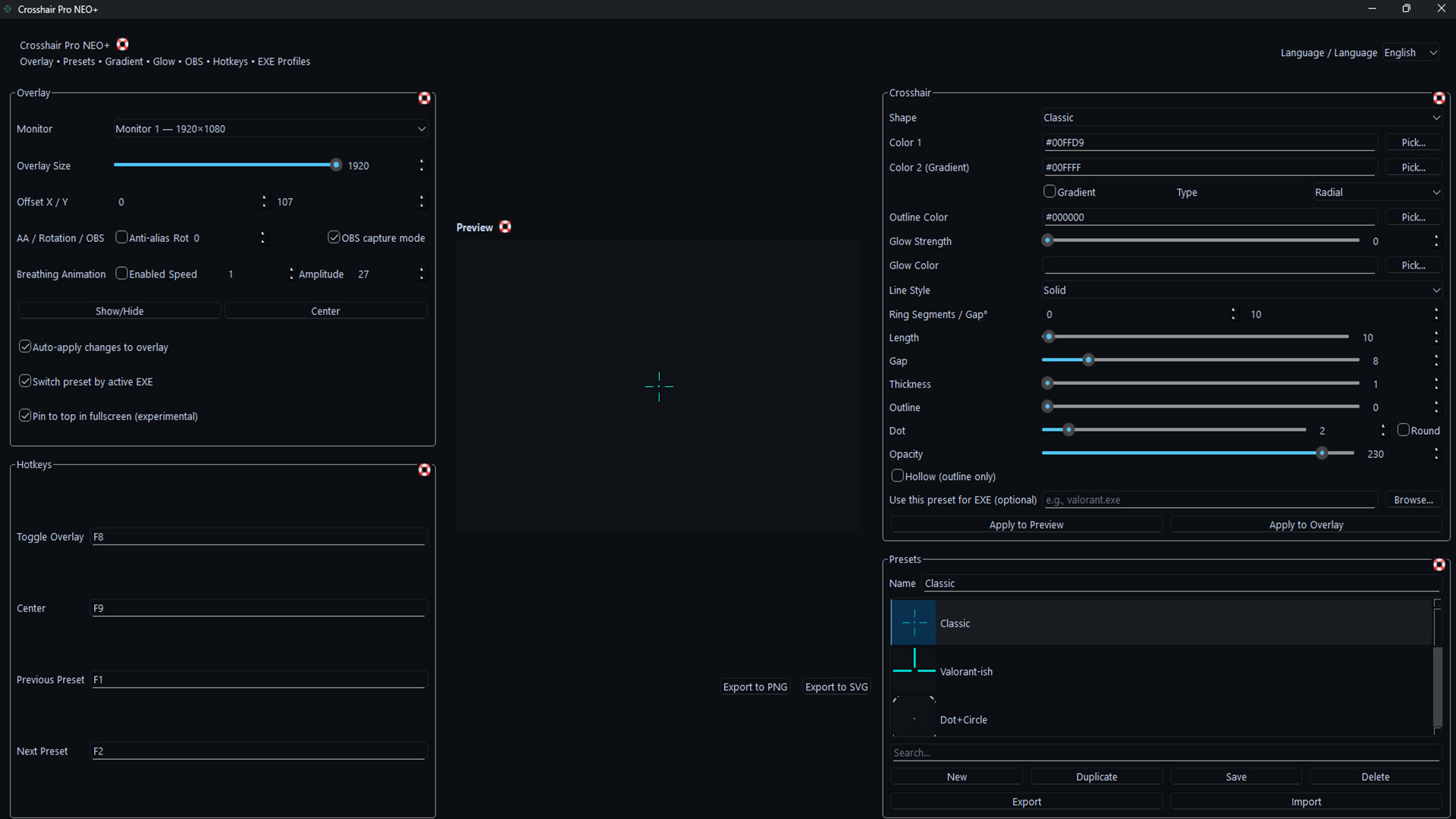Check the Hollow (outline only) option

(899, 475)
